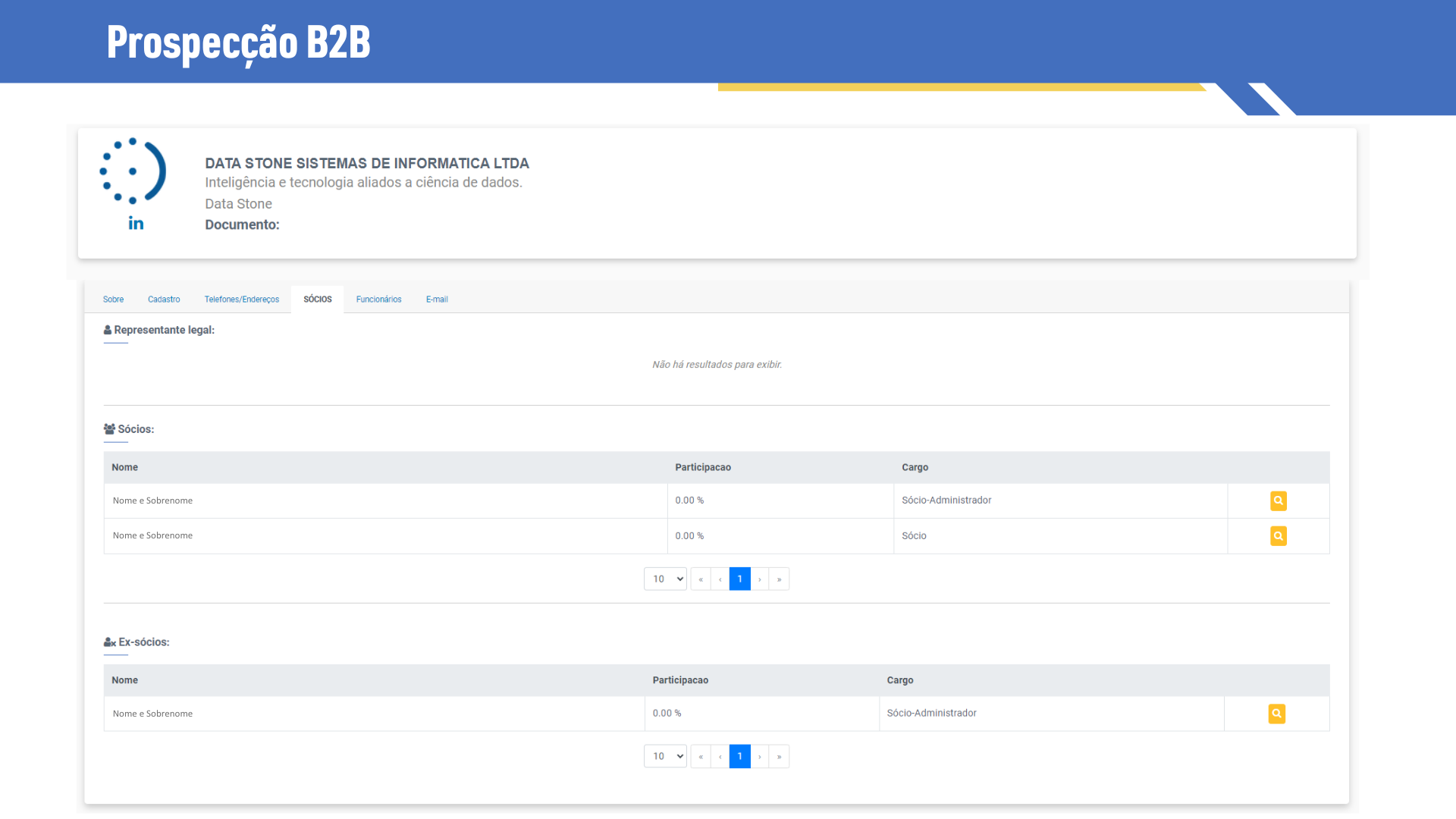
Task: Open page size dropdown under Ex-sócios table
Action: 665,757
